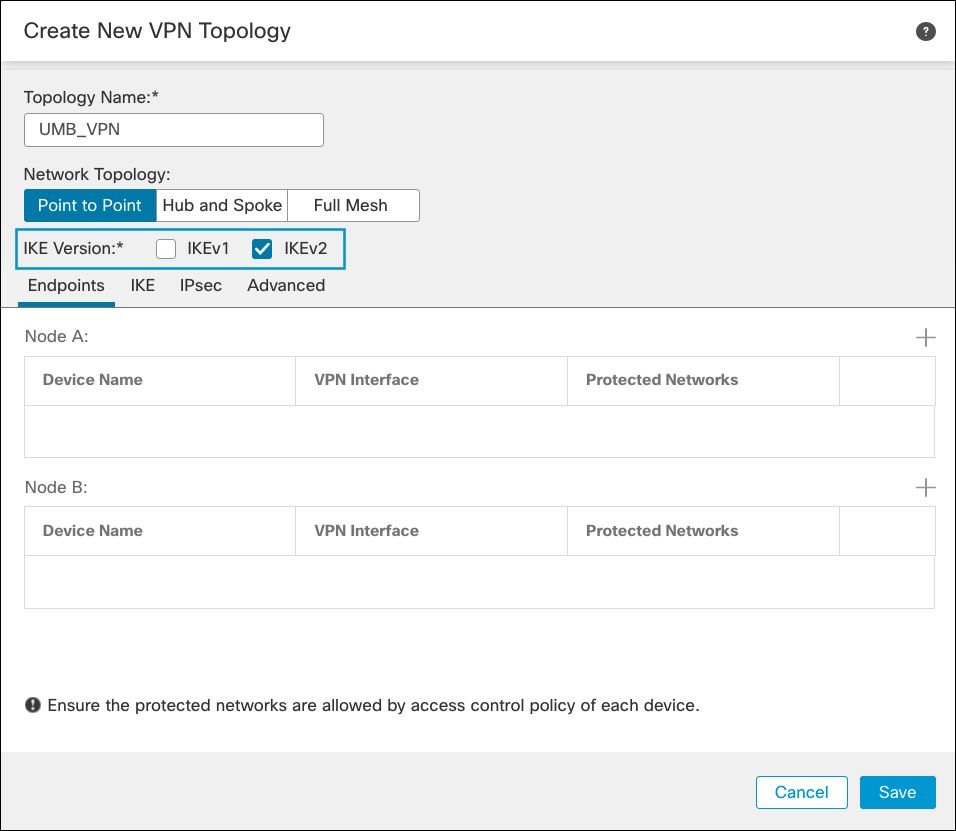Click the Protected Networks header under Node B
This screenshot has height=831, width=956.
tap(662, 531)
